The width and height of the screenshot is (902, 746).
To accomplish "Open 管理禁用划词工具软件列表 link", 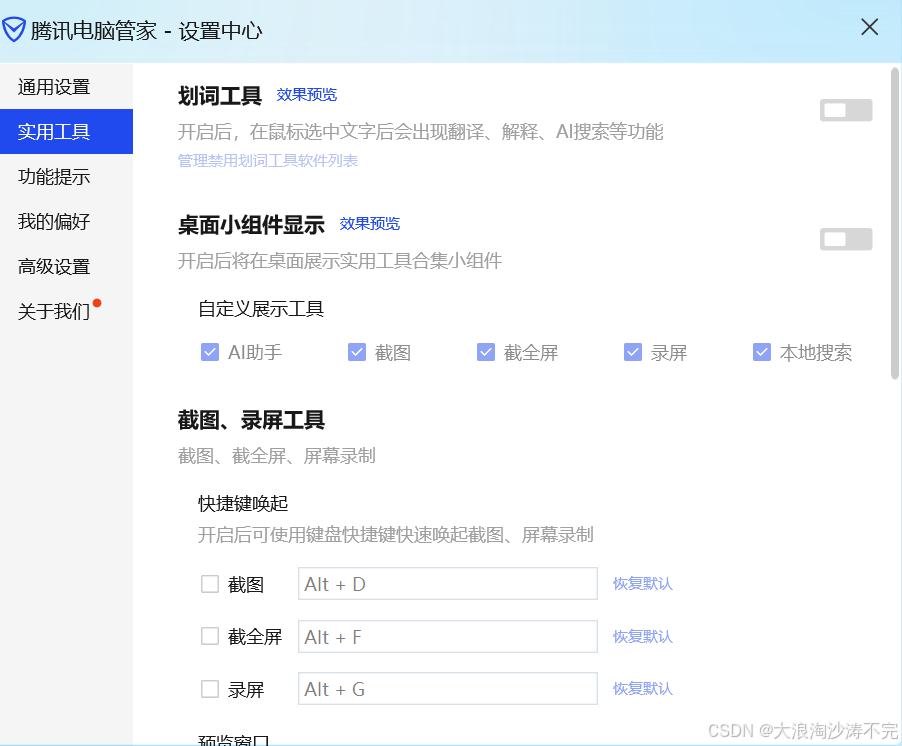I will tap(268, 160).
